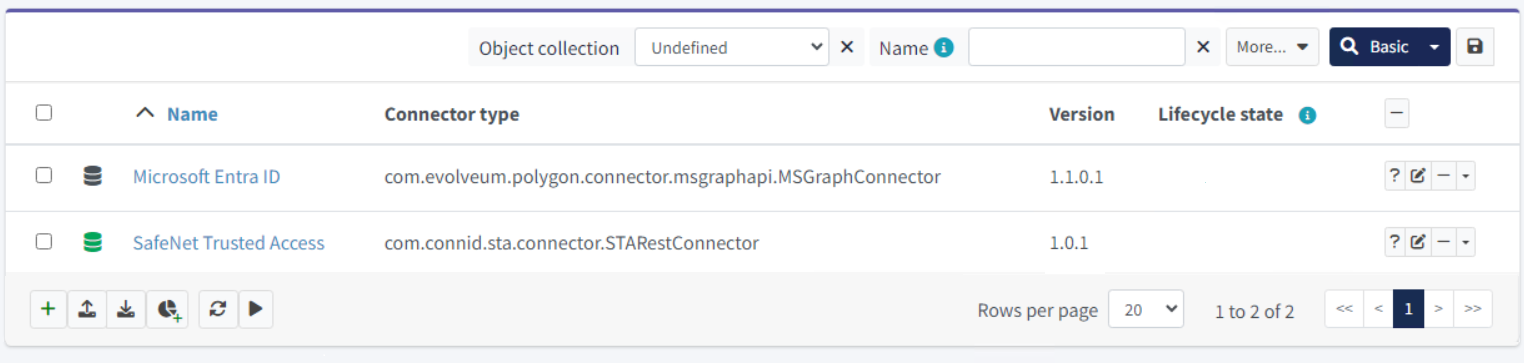The height and width of the screenshot is (363, 1524).
Task: Test connection for Microsoft Entra ID (question mark)
Action: pyautogui.click(x=1395, y=176)
